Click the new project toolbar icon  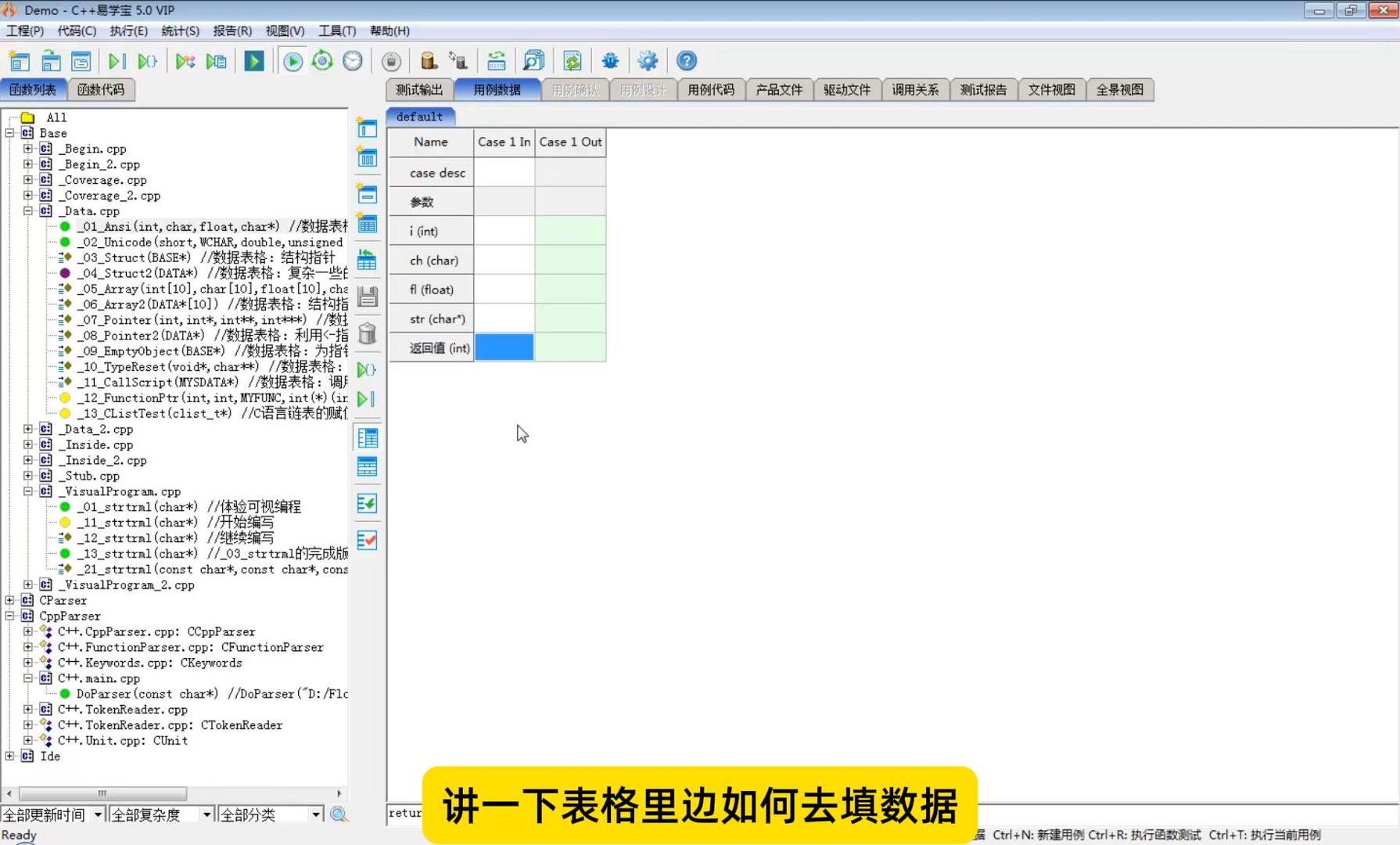[x=19, y=61]
